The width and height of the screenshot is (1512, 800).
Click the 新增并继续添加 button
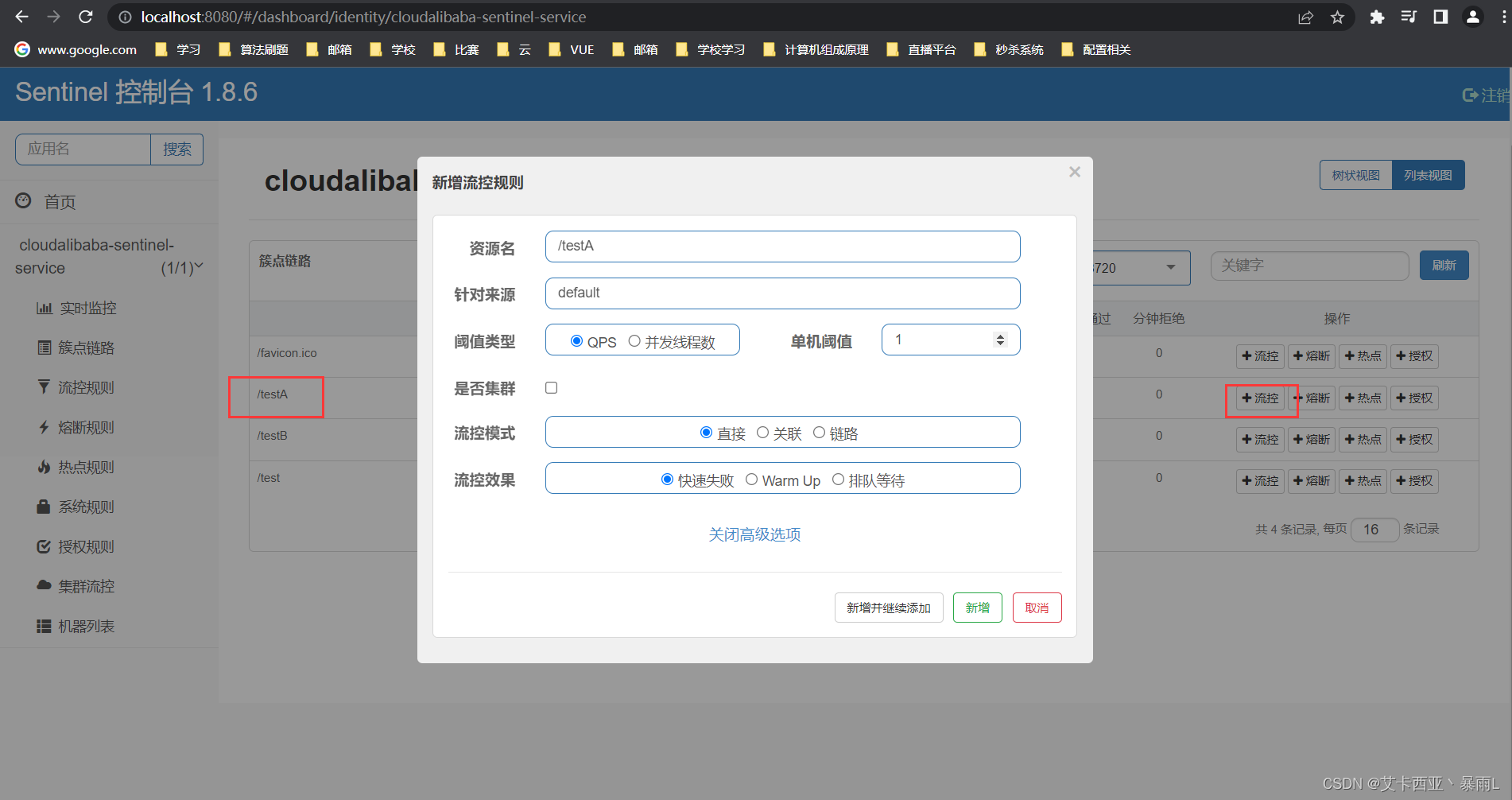point(889,608)
